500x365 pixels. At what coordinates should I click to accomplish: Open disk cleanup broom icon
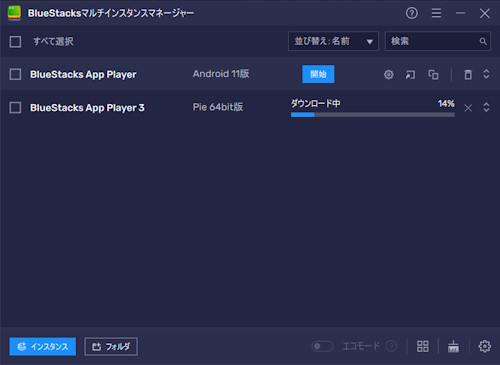coord(453,346)
